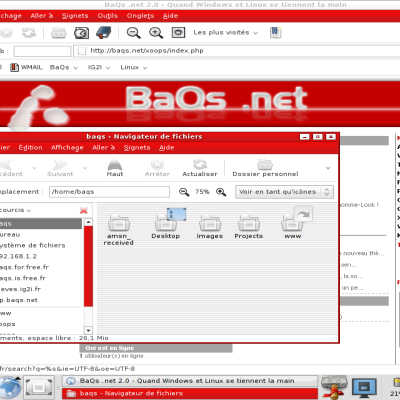This screenshot has width=400, height=400.
Task: Open Signets menu in file navigator
Action: [137, 148]
